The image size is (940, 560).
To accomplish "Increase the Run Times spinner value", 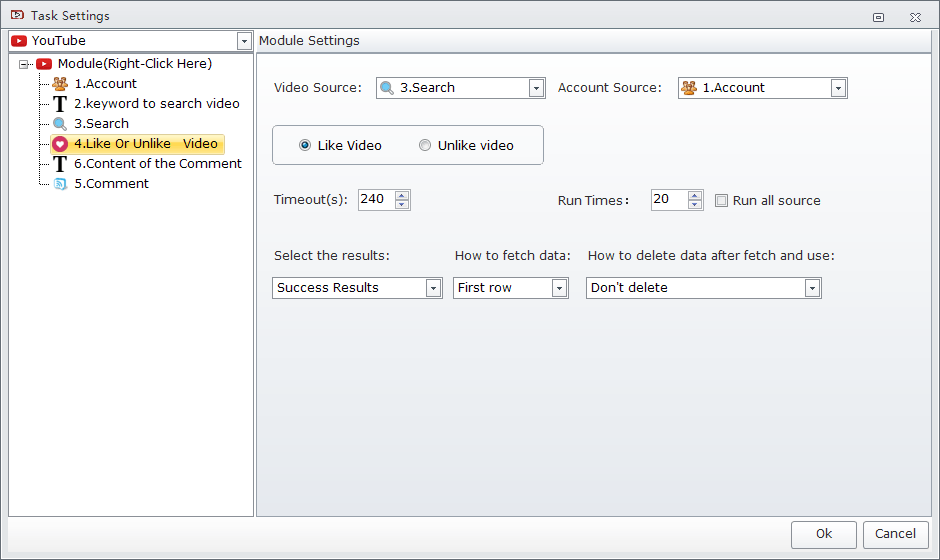I will [695, 195].
